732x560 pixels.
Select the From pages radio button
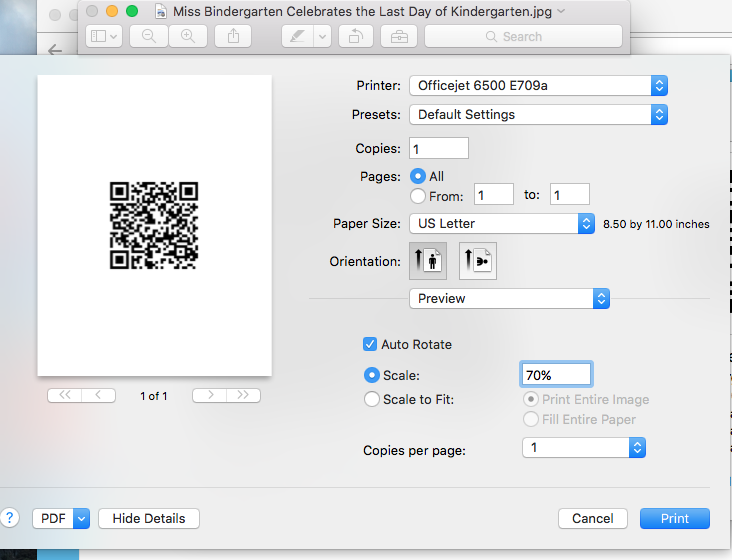click(x=418, y=196)
